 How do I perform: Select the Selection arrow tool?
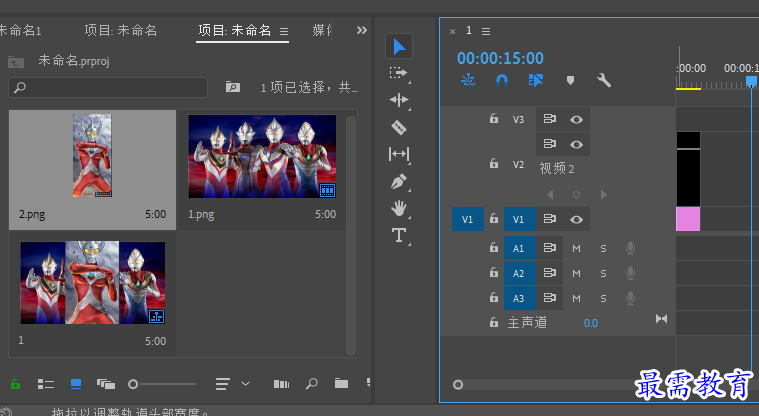tap(399, 47)
